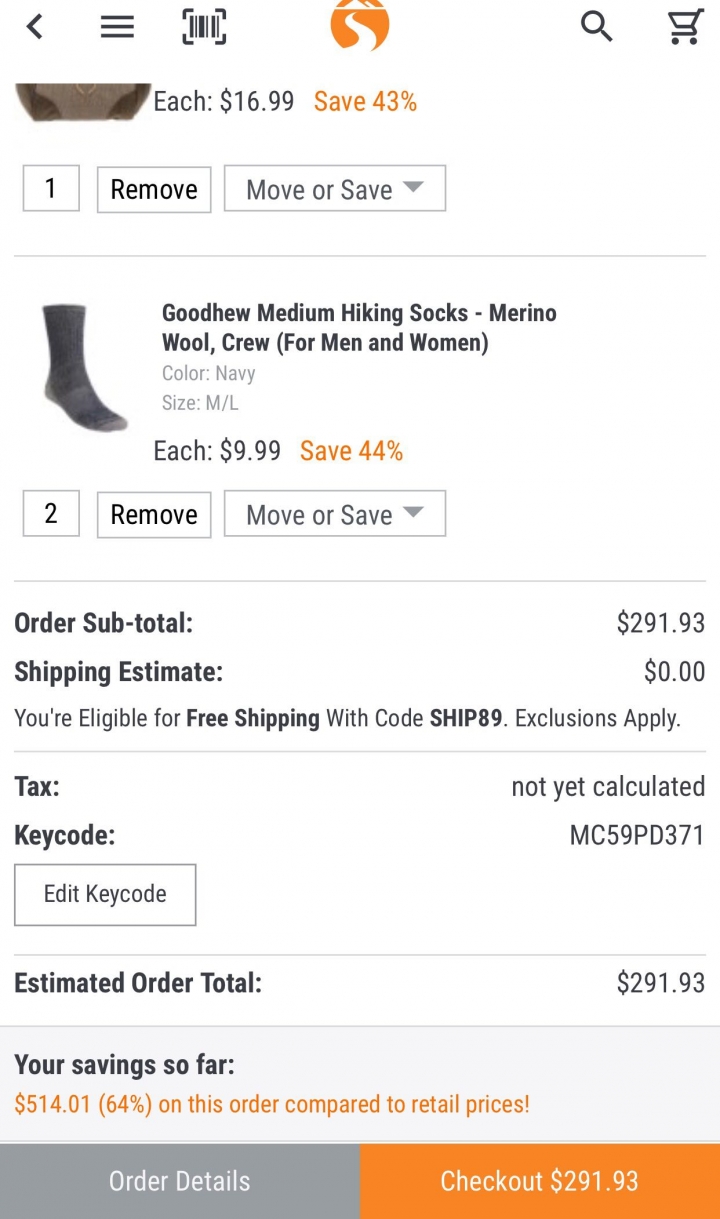This screenshot has width=720, height=1219.
Task: Open the search magnifier
Action: point(596,27)
